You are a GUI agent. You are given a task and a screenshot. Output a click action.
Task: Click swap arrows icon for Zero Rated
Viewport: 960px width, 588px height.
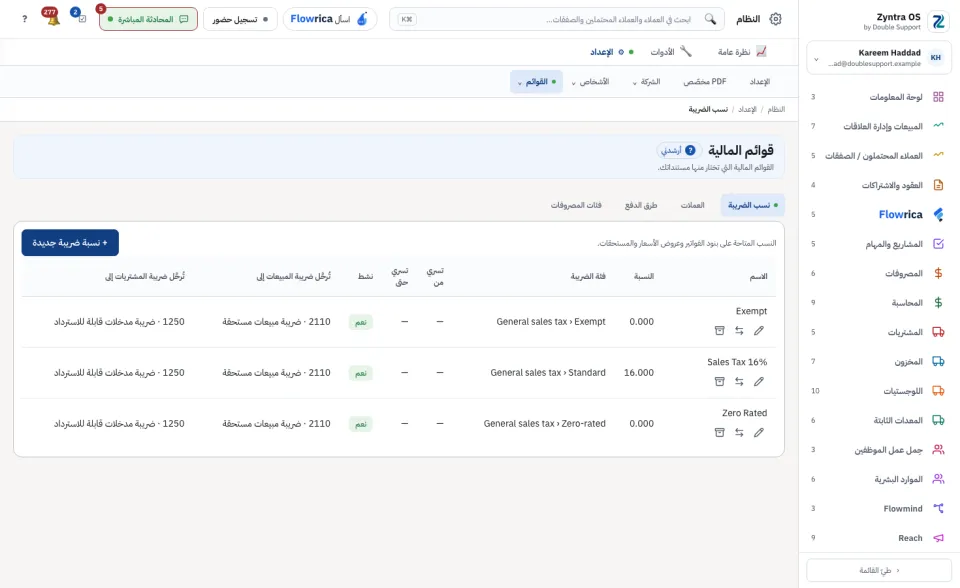coord(739,432)
